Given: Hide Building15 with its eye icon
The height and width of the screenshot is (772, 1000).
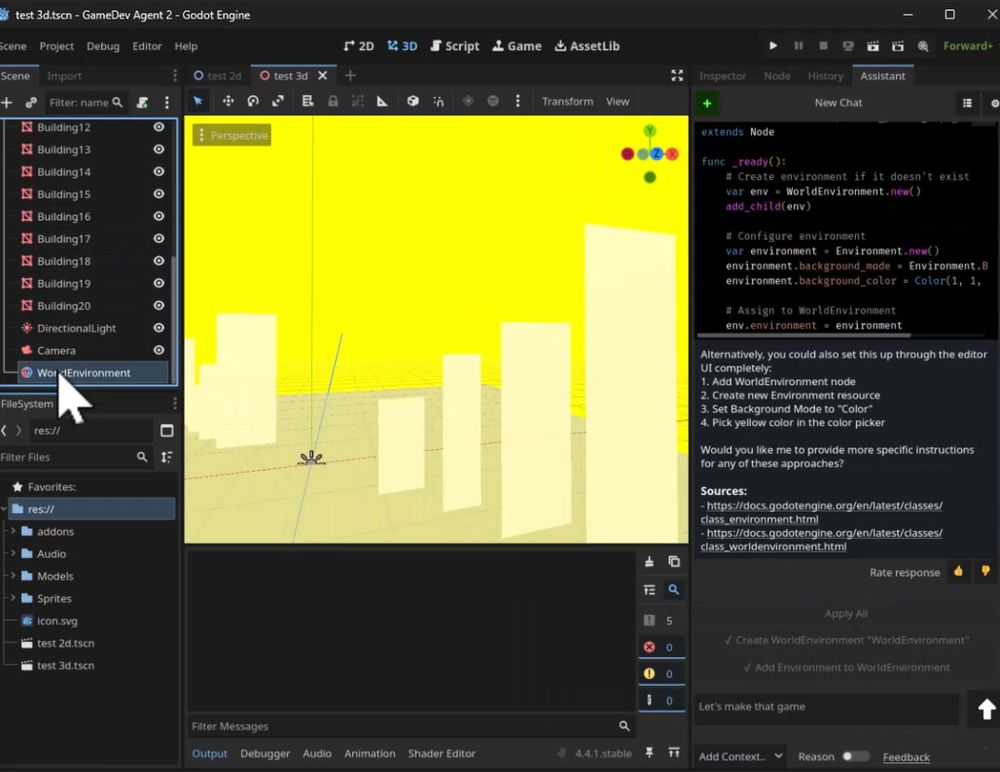Looking at the screenshot, I should click(159, 194).
